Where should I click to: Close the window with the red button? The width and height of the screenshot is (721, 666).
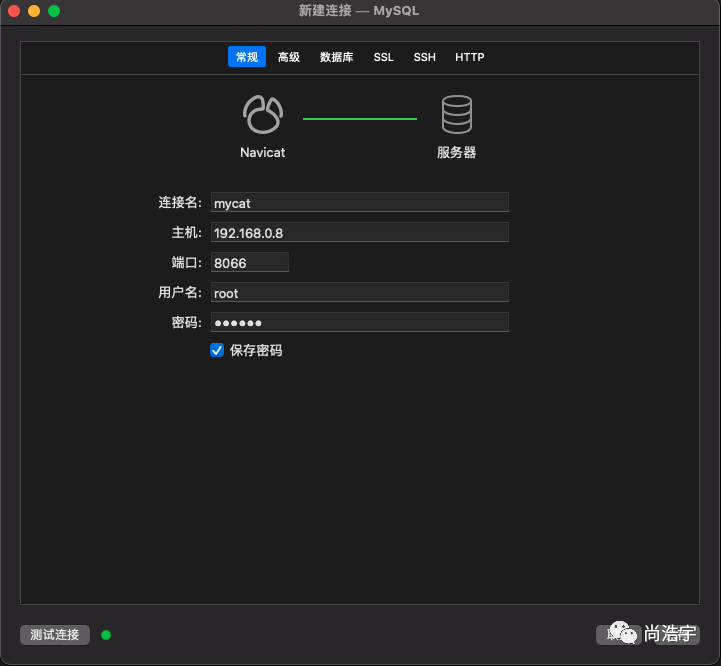click(x=14, y=11)
